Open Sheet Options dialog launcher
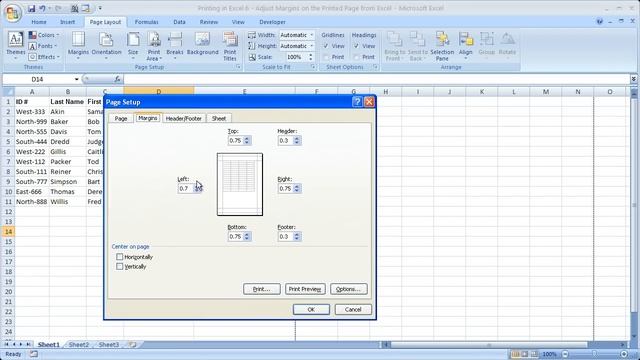The width and height of the screenshot is (640, 360). click(375, 67)
